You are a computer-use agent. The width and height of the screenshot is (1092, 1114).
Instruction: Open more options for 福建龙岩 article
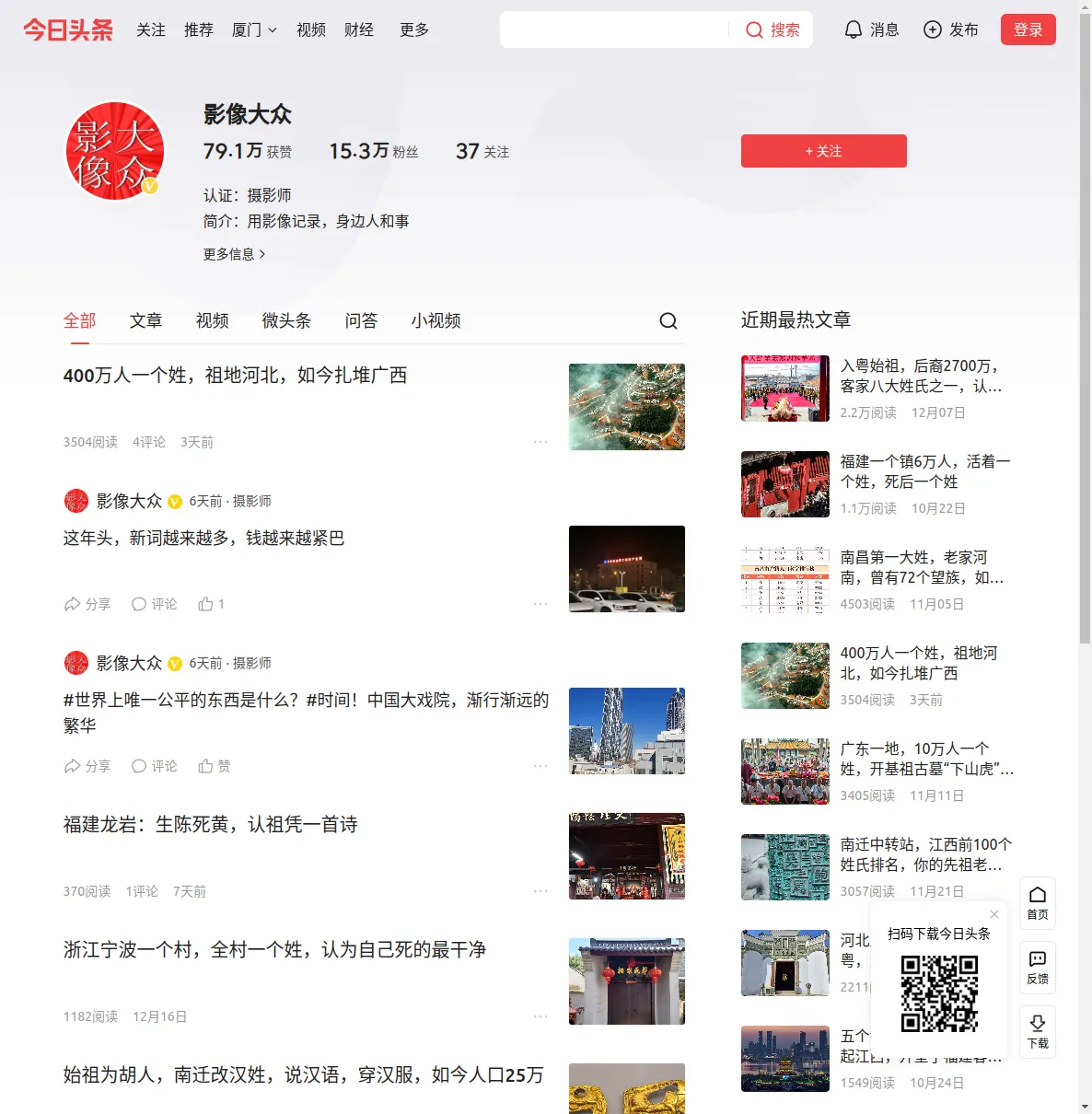(x=540, y=891)
